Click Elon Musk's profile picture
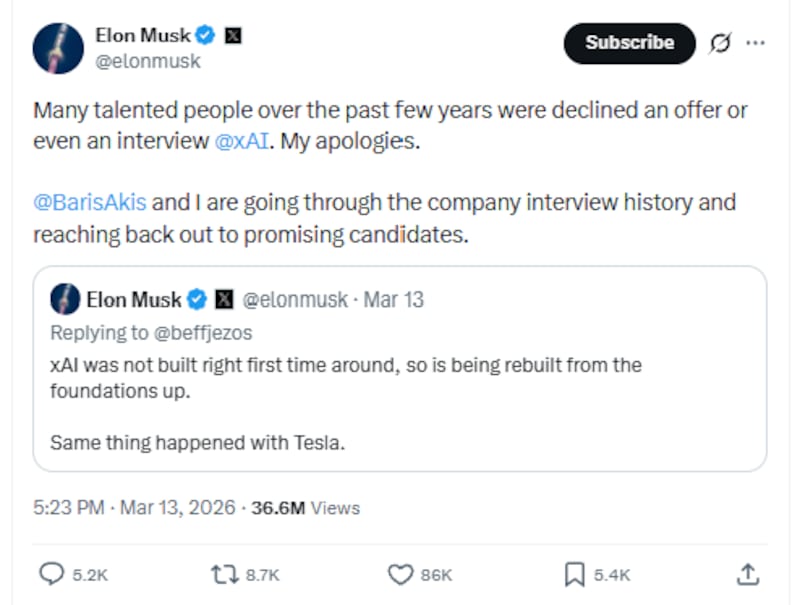The height and width of the screenshot is (605, 800). [x=58, y=46]
